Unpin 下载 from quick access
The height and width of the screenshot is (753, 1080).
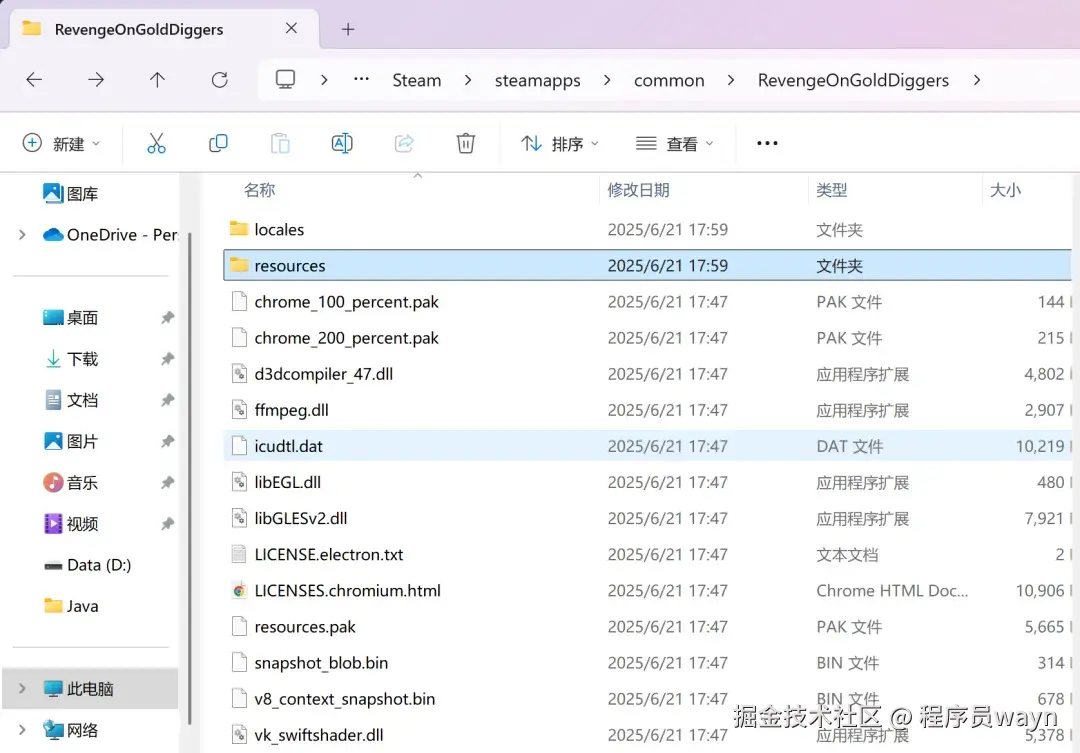167,359
